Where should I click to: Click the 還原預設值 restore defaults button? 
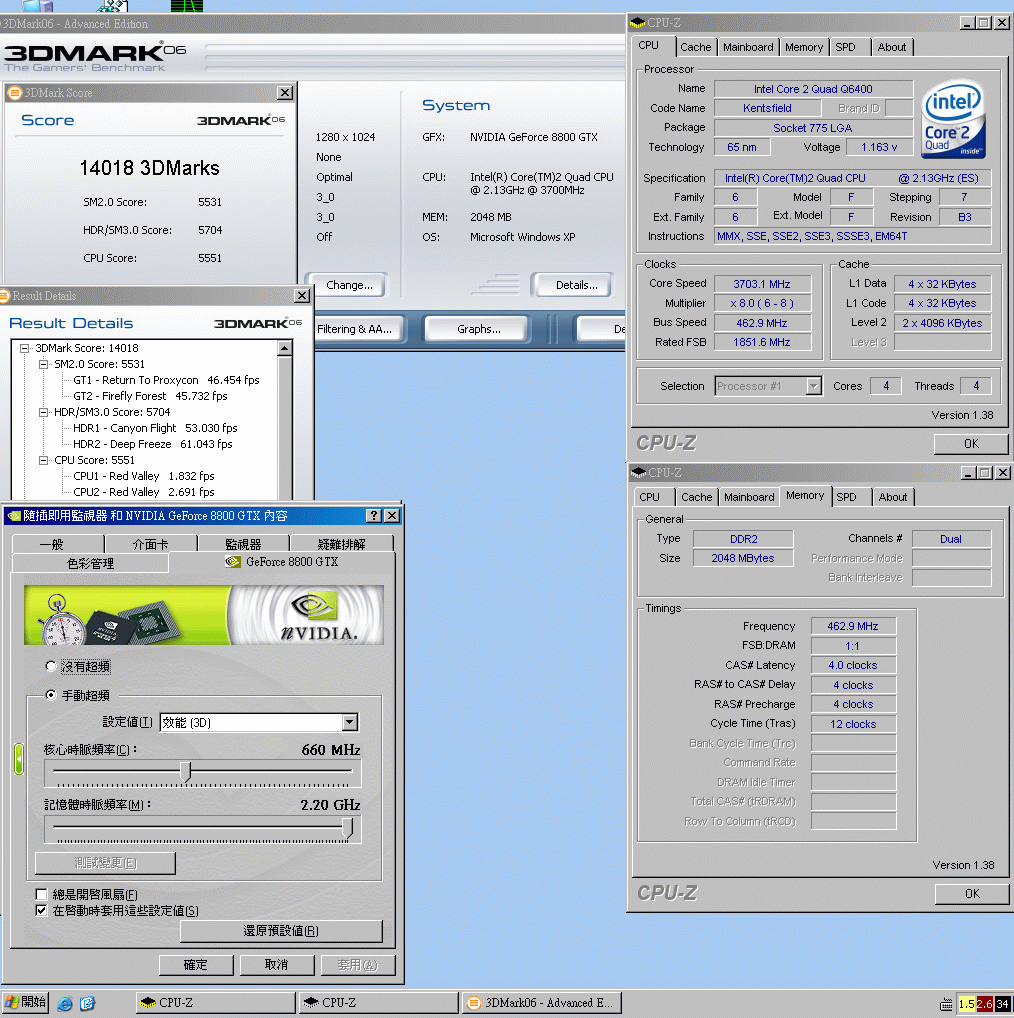(281, 931)
